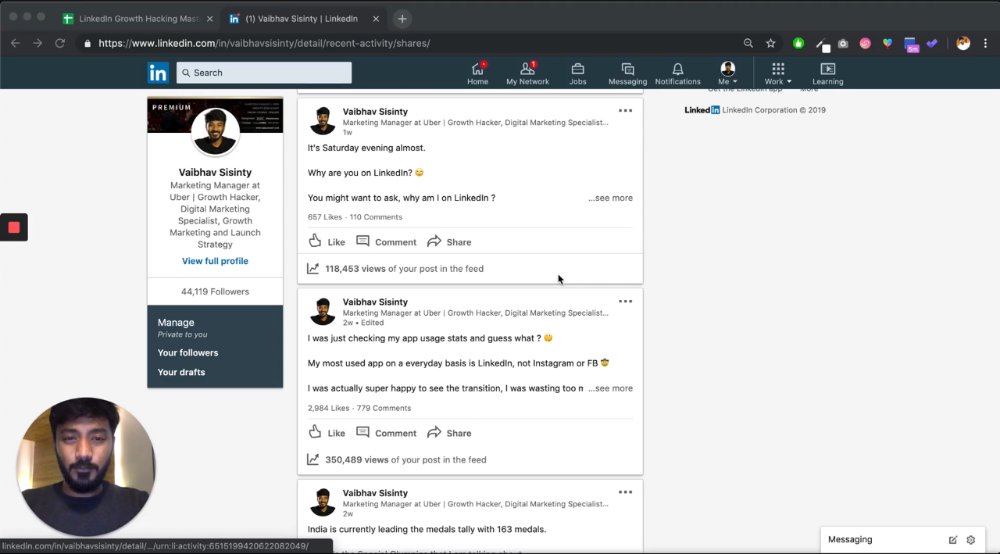This screenshot has width=1000, height=554.
Task: Open Your drafts in Manage panel
Action: [181, 372]
